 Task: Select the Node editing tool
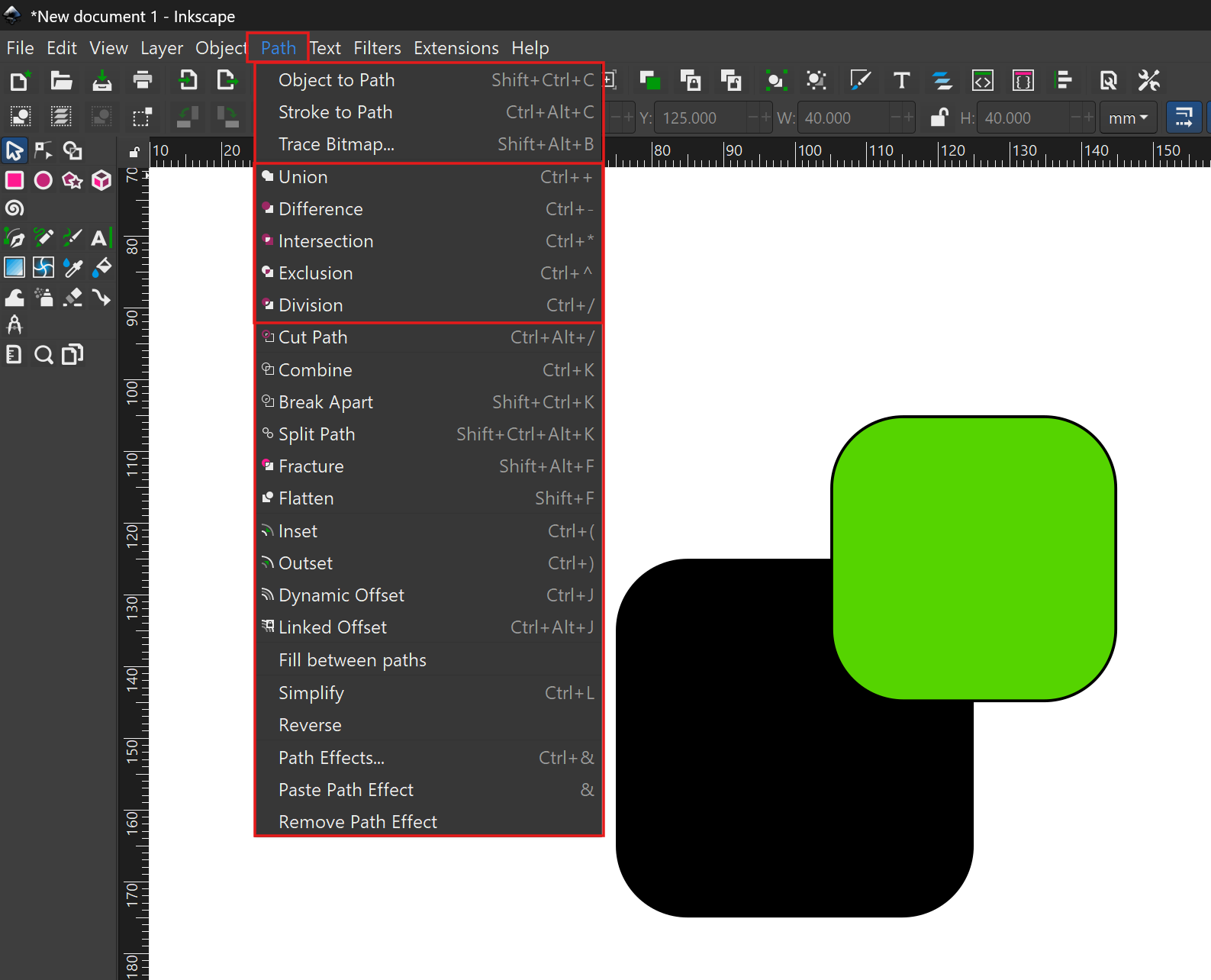pyautogui.click(x=43, y=150)
